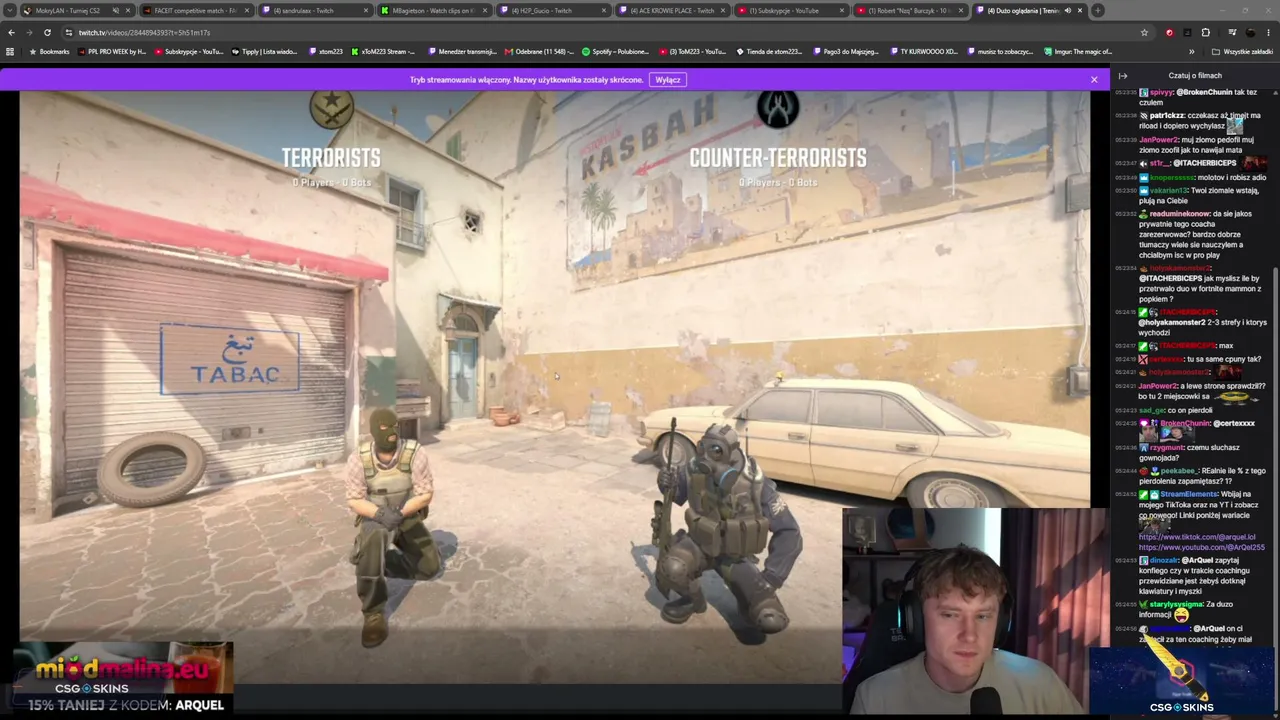Click the tiktok.com/@arquel.lol link in chat
Viewport: 1280px width, 720px height.
click(1197, 537)
